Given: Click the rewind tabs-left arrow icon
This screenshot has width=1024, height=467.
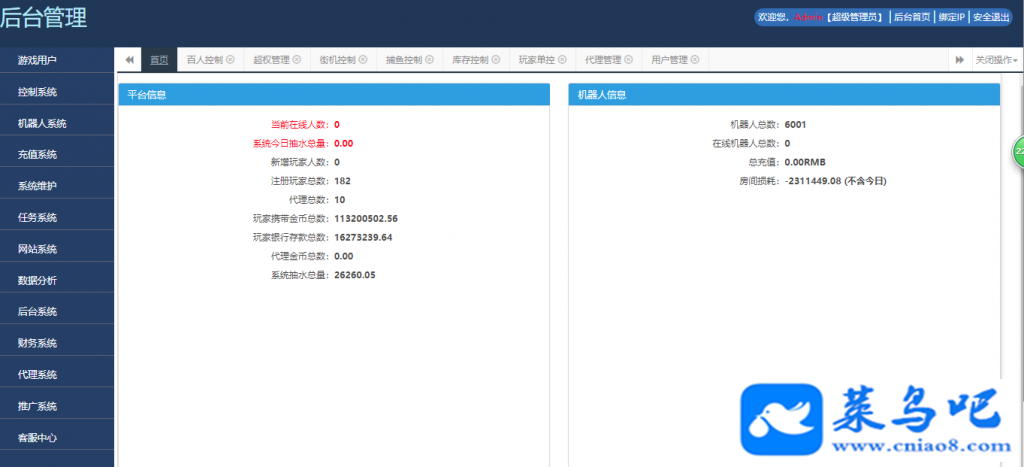Looking at the screenshot, I should (x=129, y=59).
